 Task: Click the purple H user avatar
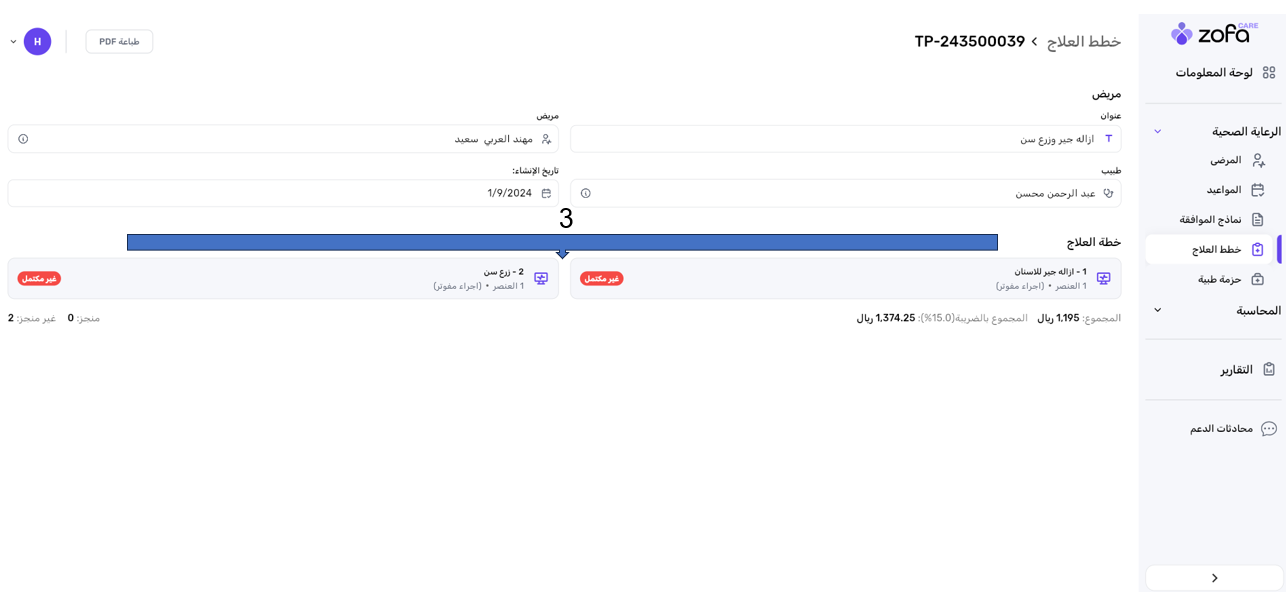coord(37,42)
